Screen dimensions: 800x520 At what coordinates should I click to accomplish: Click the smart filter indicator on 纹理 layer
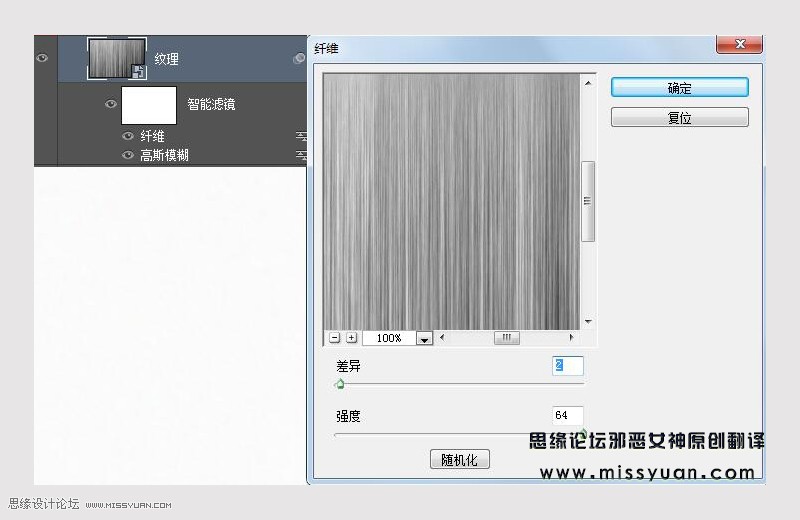(299, 58)
